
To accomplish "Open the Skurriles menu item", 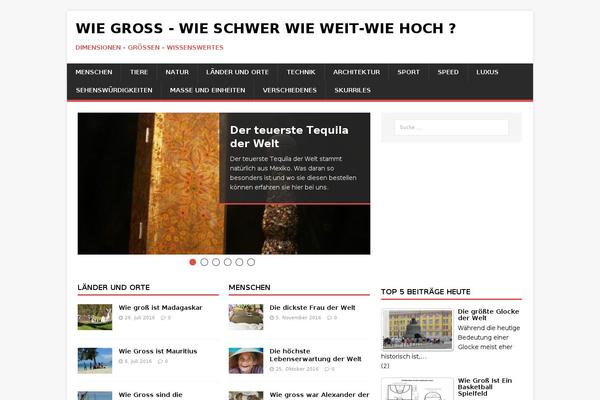I will coord(352,90).
